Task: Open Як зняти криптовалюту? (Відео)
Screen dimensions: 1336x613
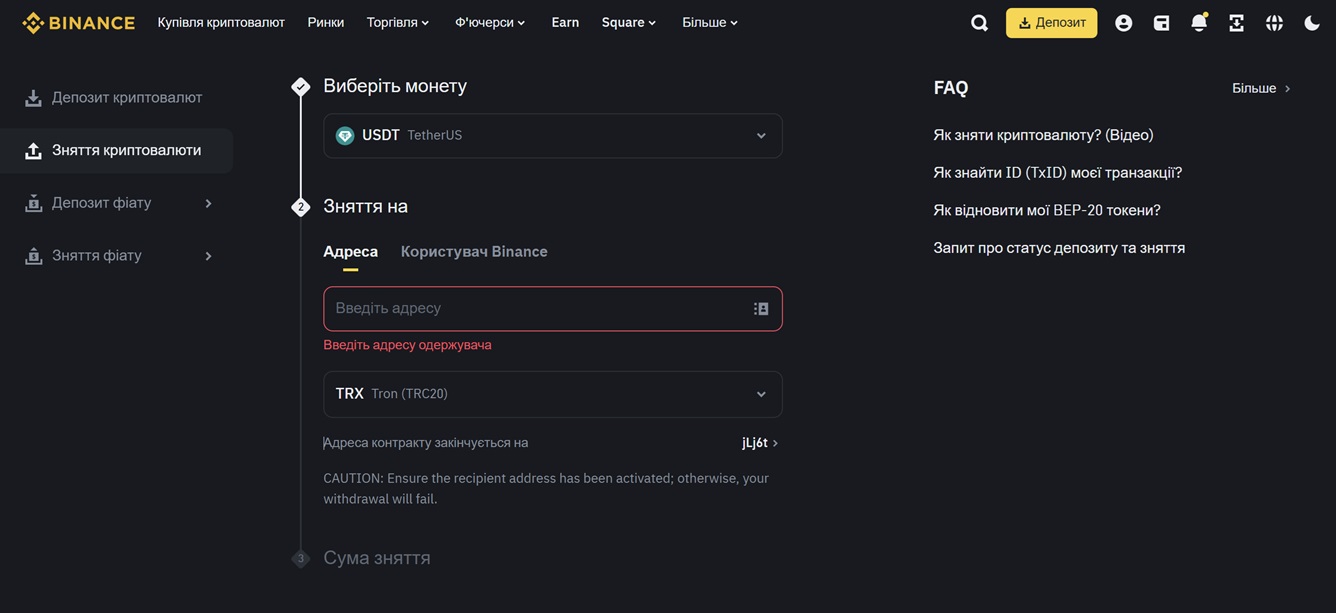Action: [x=1043, y=135]
